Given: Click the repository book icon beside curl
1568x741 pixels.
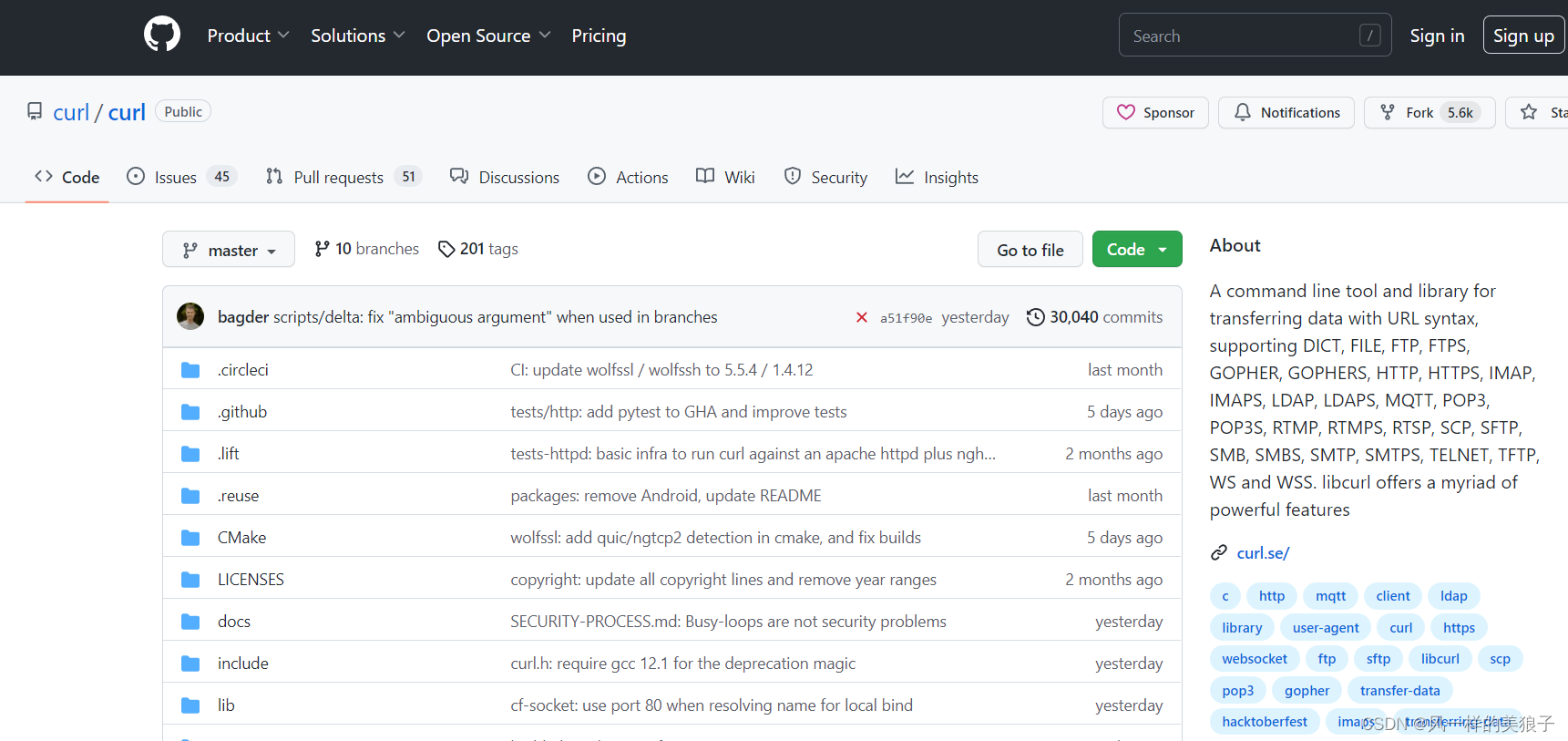Looking at the screenshot, I should pos(35,111).
